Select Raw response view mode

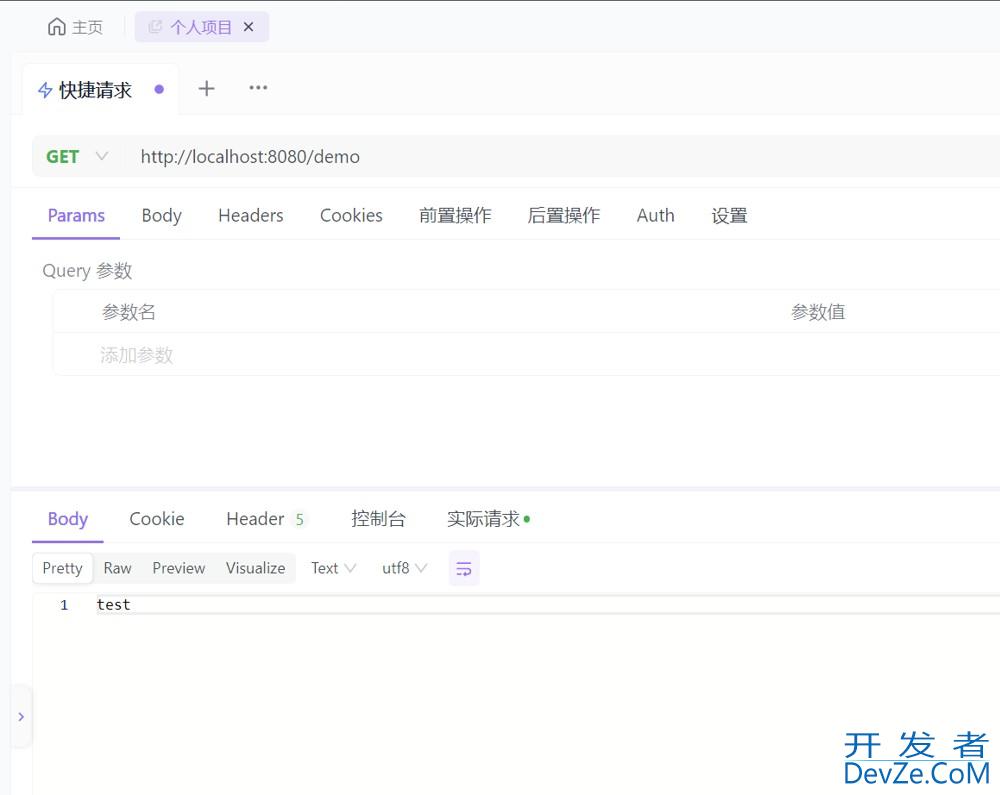[x=117, y=568]
